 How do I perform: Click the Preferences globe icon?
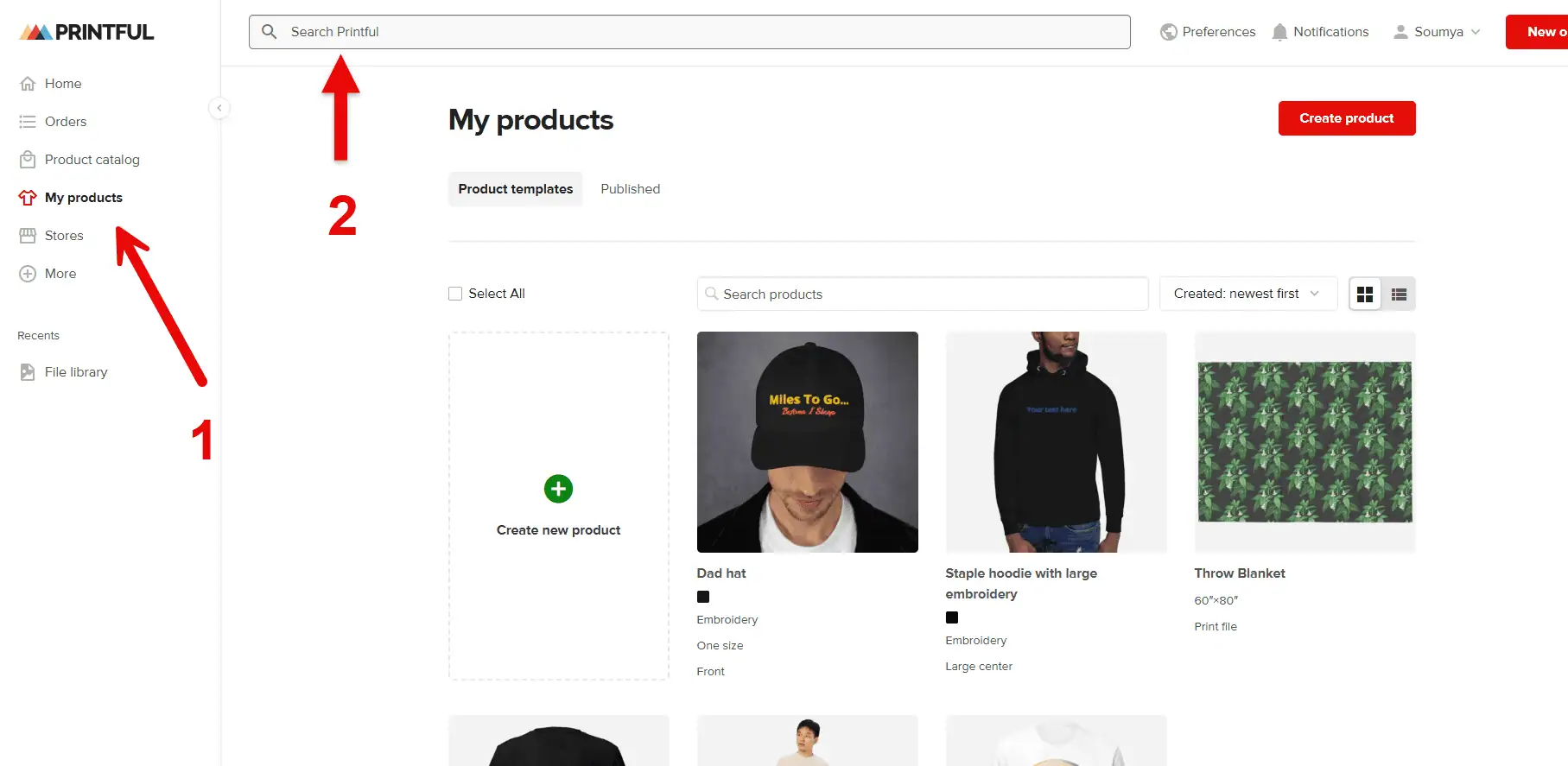pyautogui.click(x=1169, y=32)
